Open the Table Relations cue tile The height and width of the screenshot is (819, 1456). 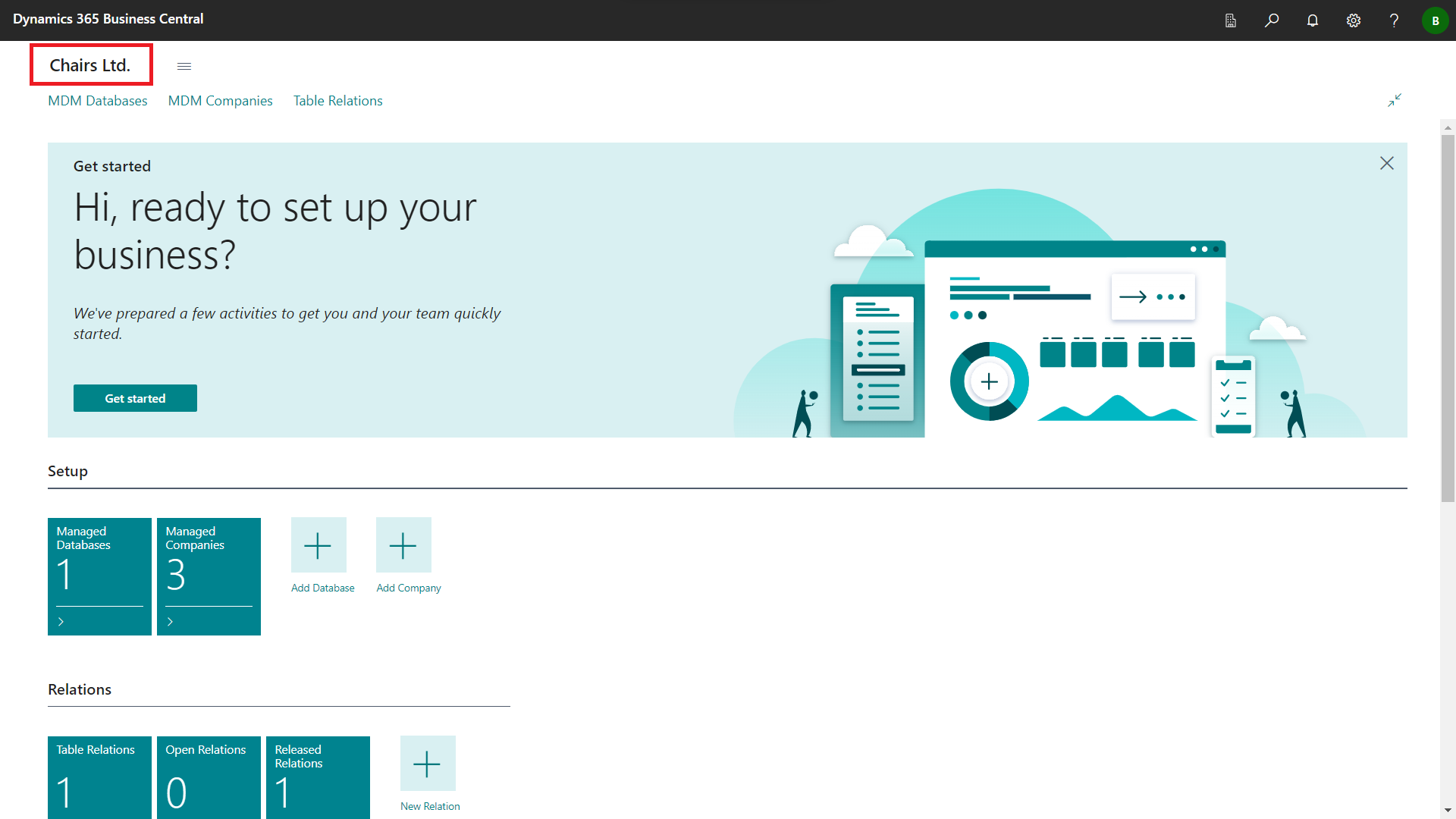coord(99,777)
